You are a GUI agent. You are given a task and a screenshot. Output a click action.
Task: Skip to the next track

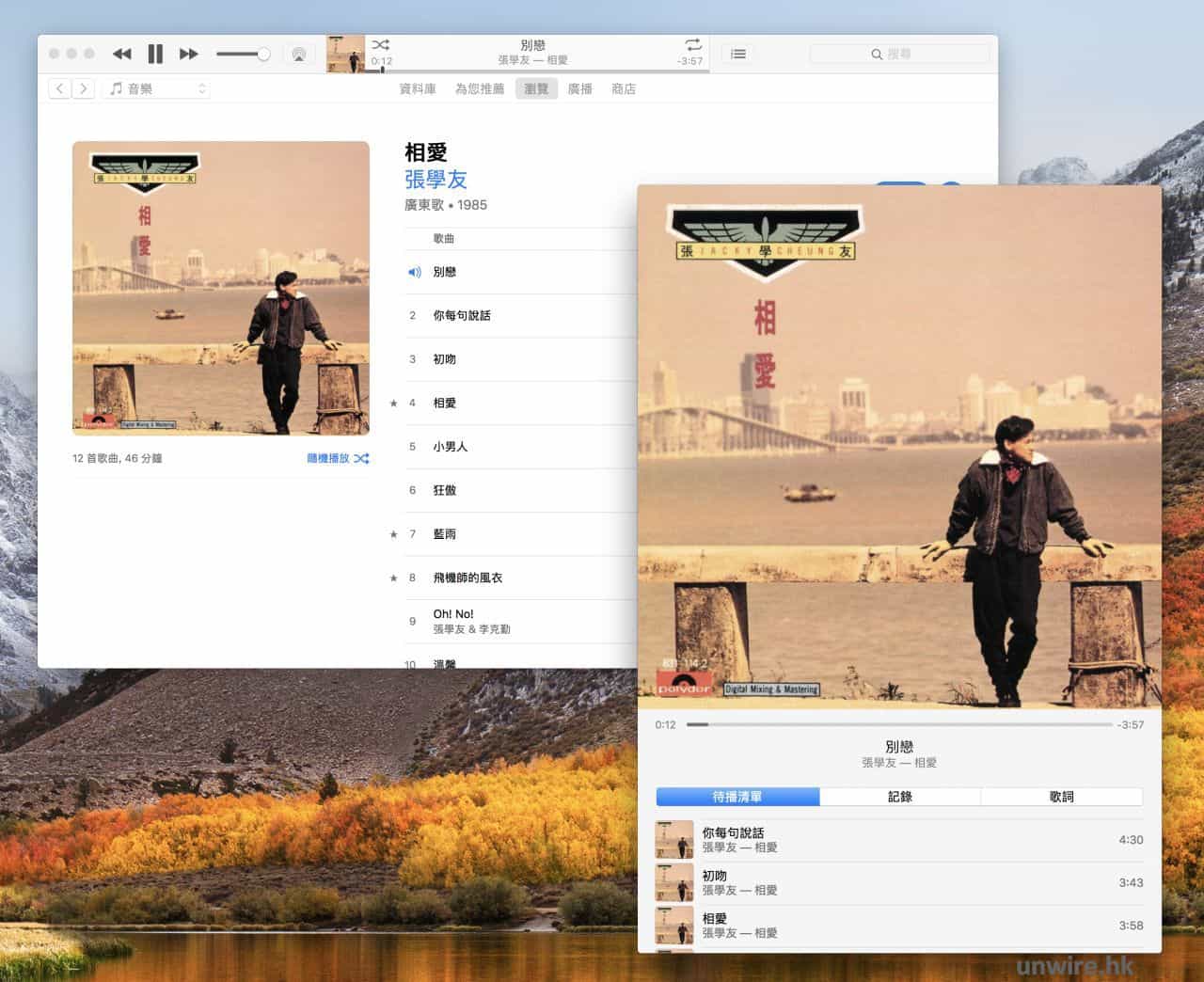[x=189, y=55]
